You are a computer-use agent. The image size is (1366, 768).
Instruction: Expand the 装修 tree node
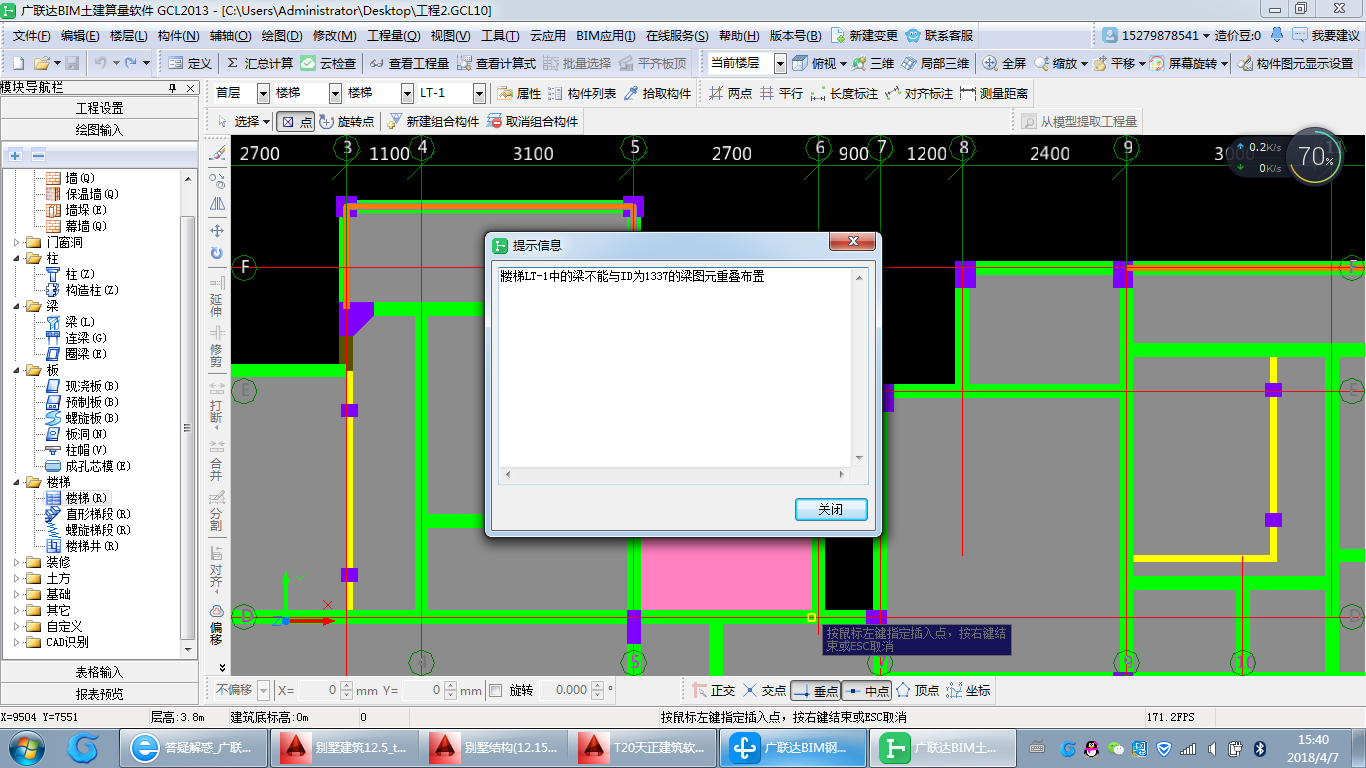(x=18, y=562)
